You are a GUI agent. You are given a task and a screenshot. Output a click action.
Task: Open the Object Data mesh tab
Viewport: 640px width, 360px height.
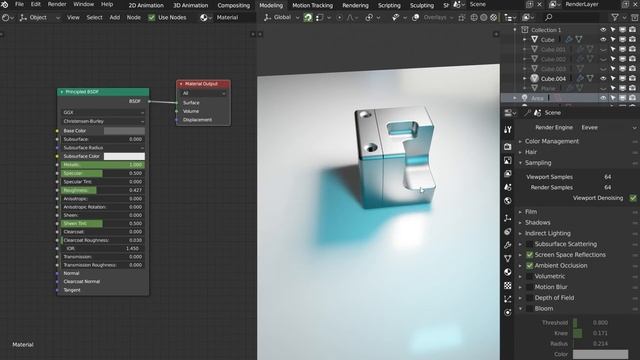(508, 258)
